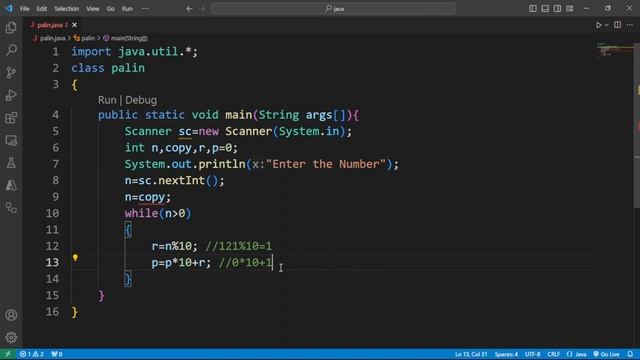Open the Customize Layout icon
The width and height of the screenshot is (640, 360).
(570, 8)
